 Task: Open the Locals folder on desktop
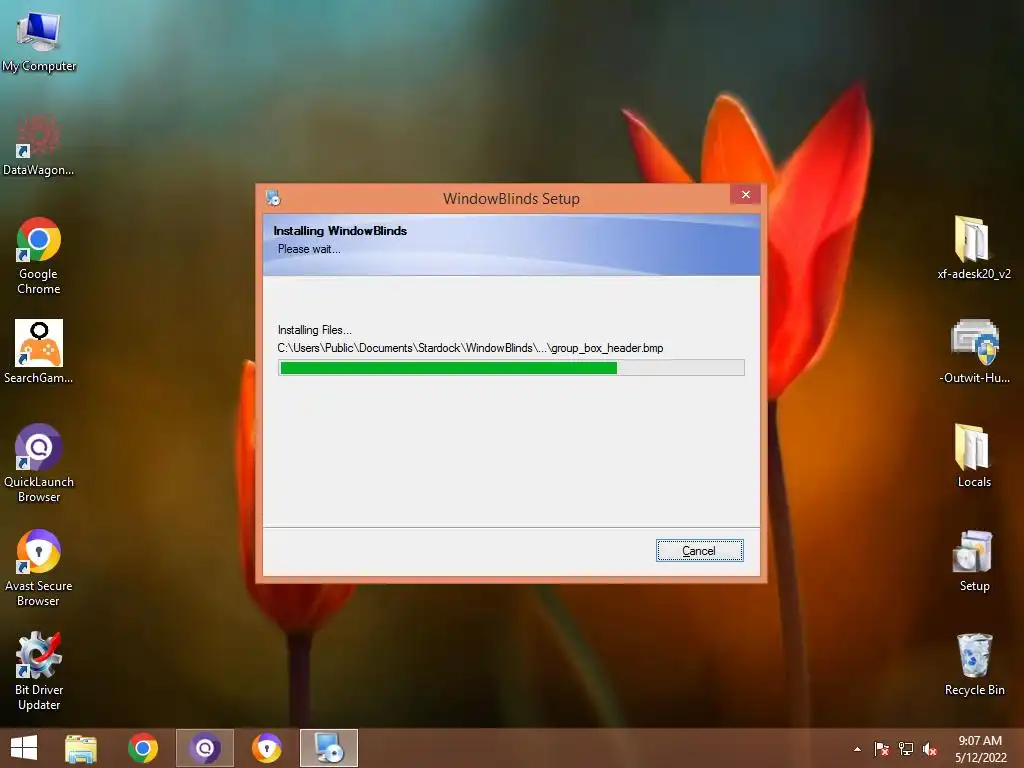point(974,455)
